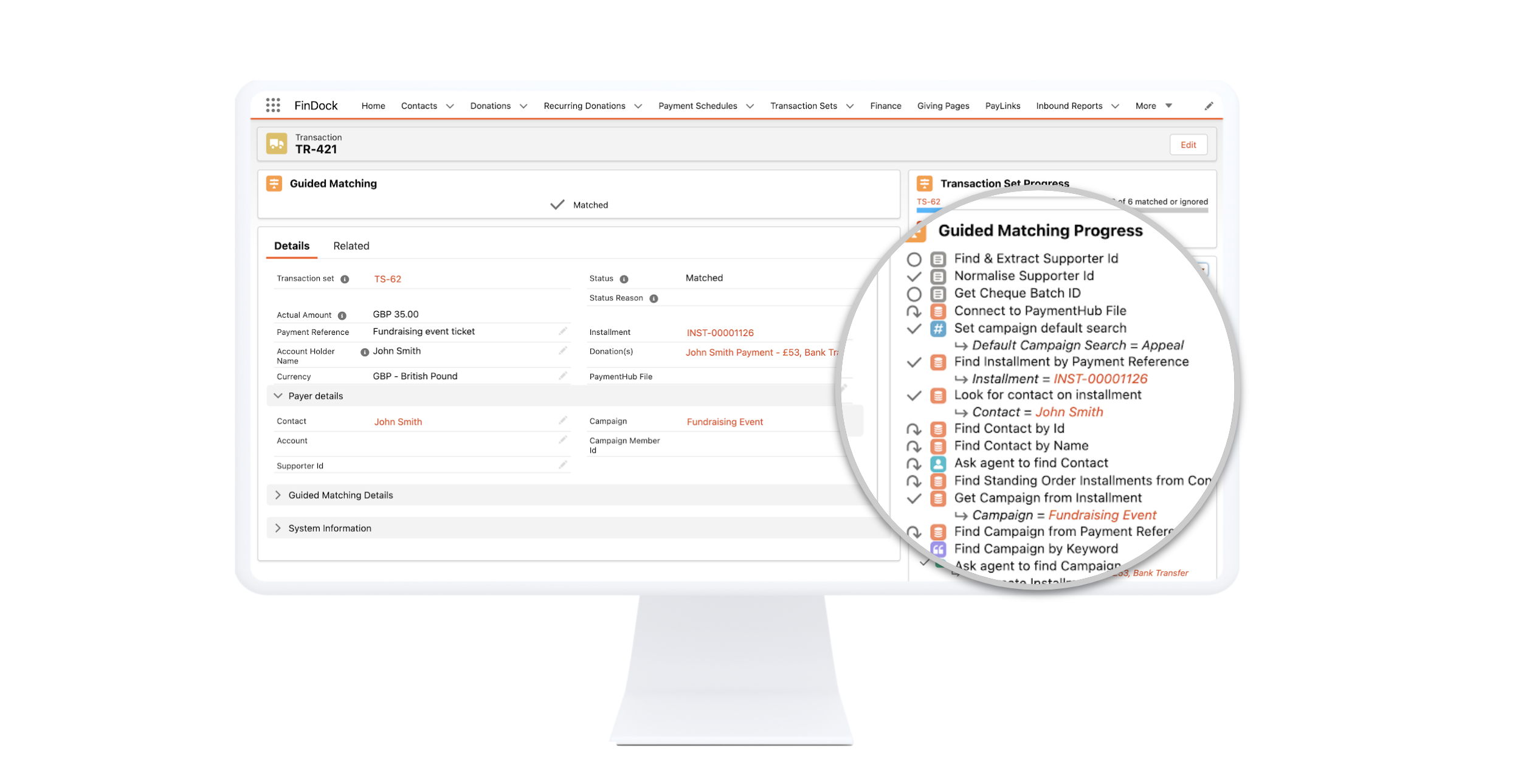Open PayLinks navigation tab
The height and width of the screenshot is (784, 1532).
pos(1002,106)
